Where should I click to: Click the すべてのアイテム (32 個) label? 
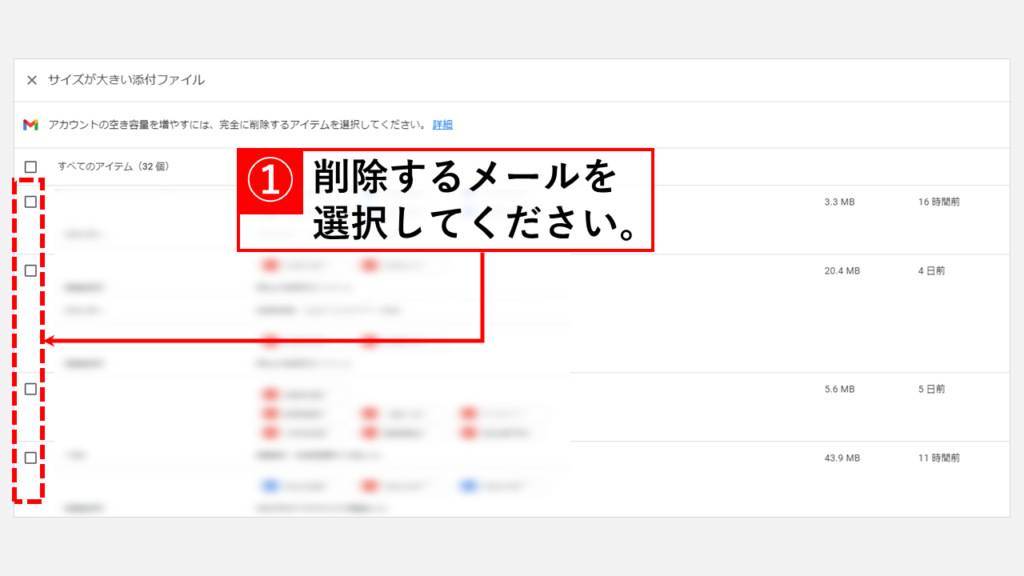114,167
